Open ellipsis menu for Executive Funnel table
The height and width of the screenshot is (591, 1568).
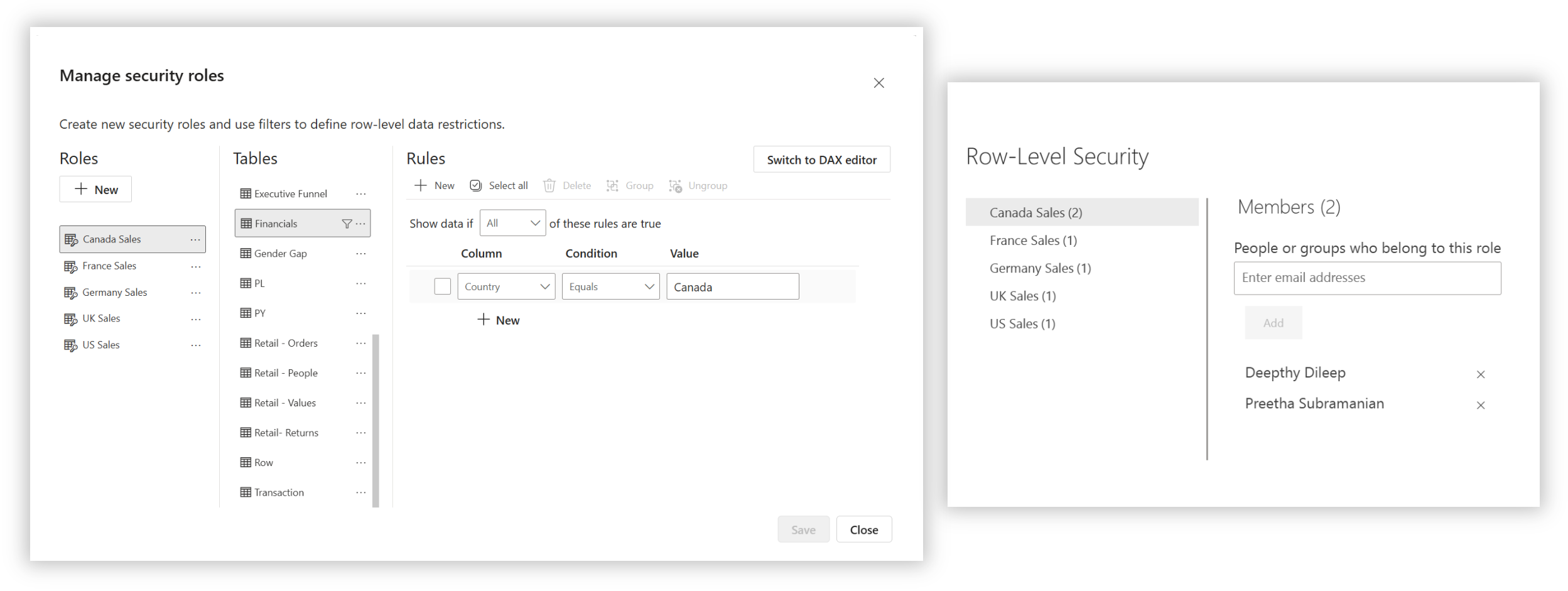[360, 194]
